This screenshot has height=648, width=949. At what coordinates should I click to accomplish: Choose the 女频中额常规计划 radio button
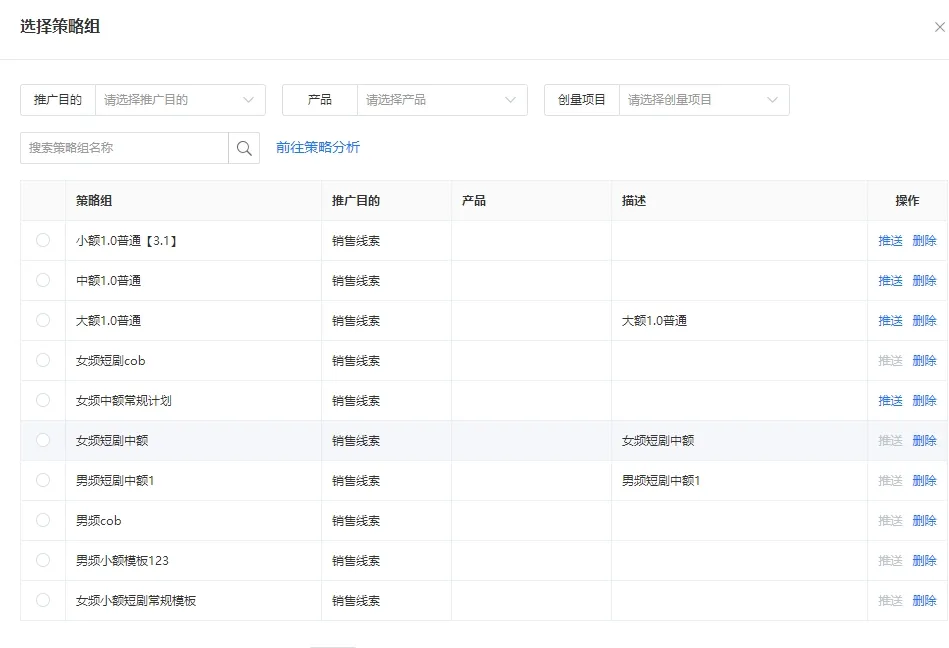[43, 400]
